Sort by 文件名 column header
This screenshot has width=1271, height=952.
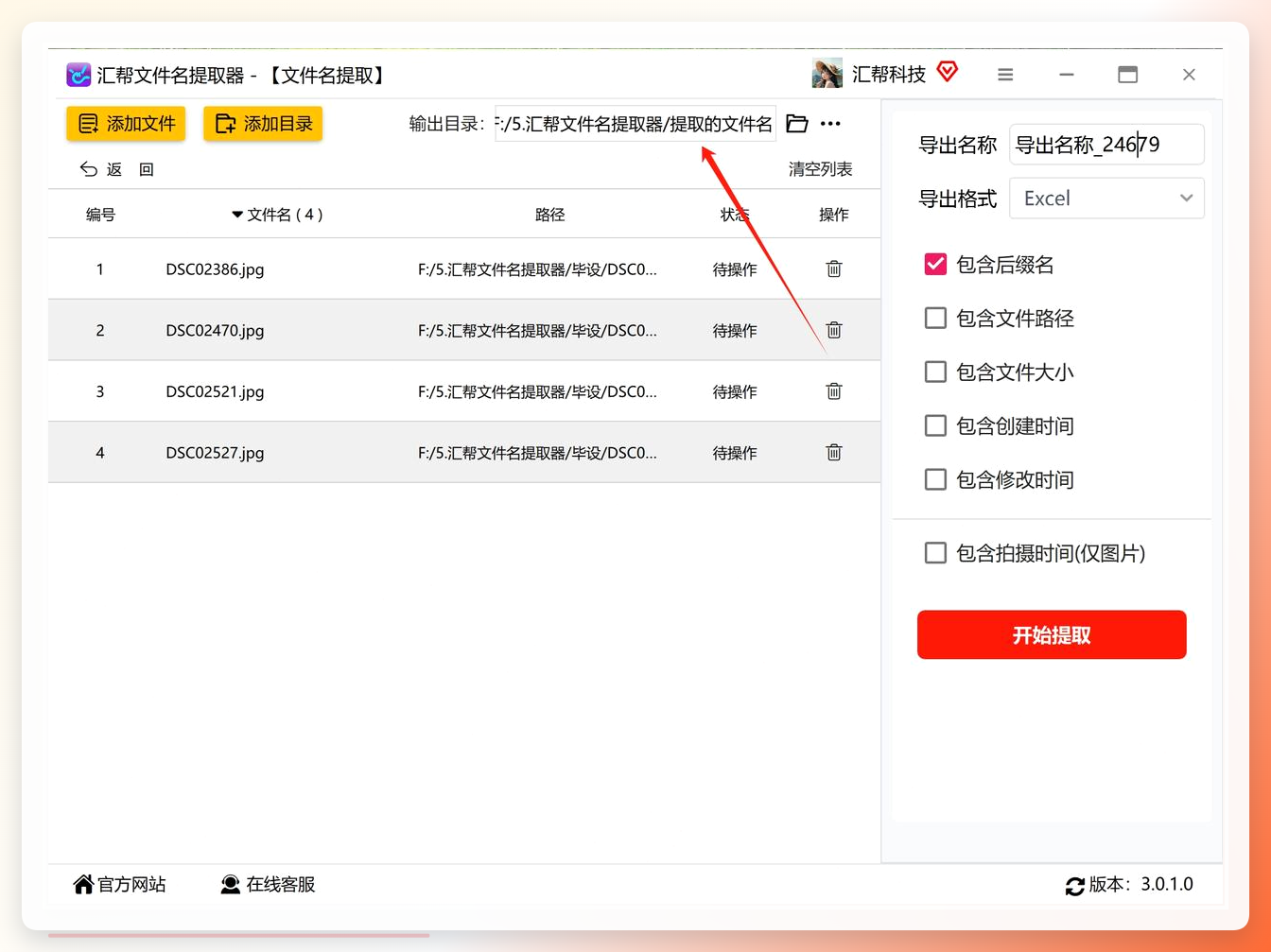(277, 215)
